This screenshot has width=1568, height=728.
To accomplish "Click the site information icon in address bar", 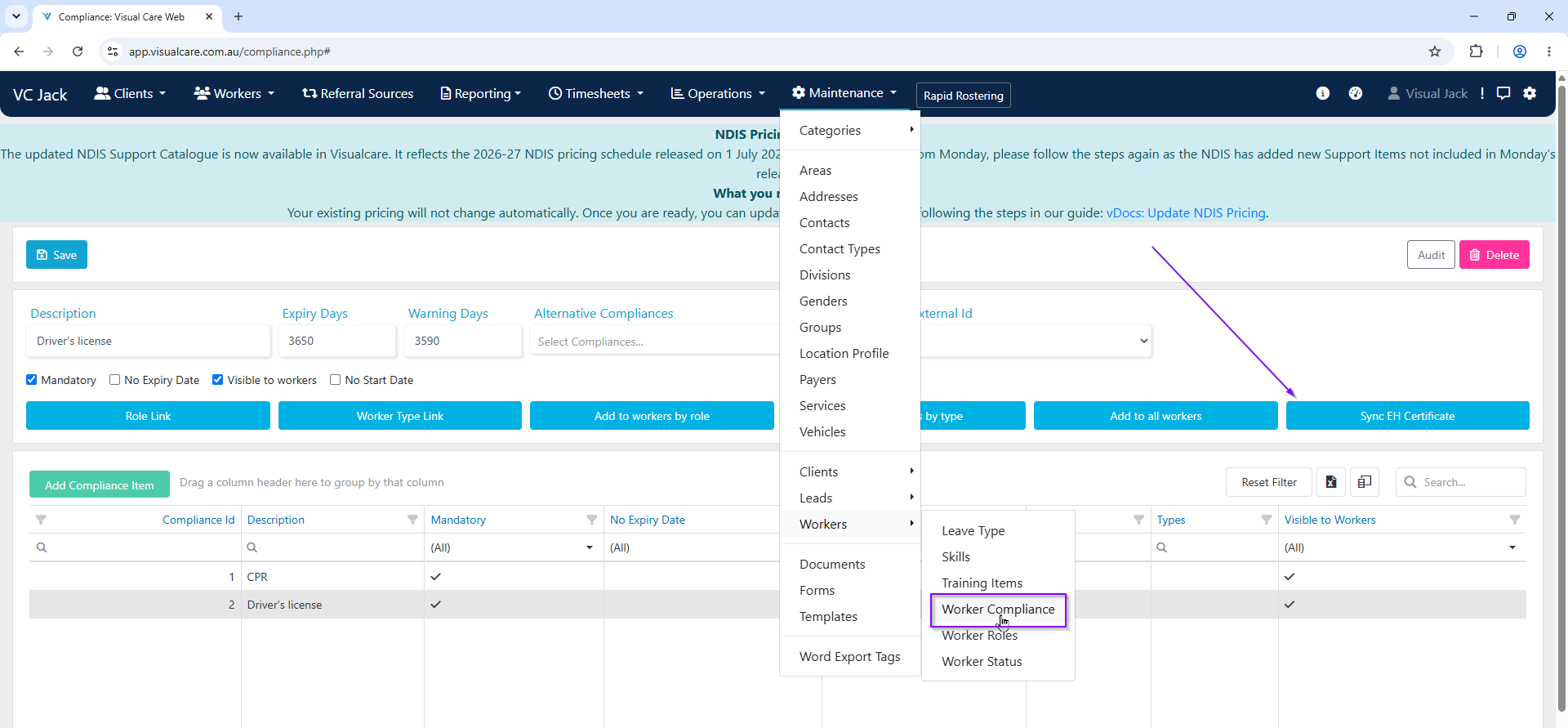I will [113, 51].
